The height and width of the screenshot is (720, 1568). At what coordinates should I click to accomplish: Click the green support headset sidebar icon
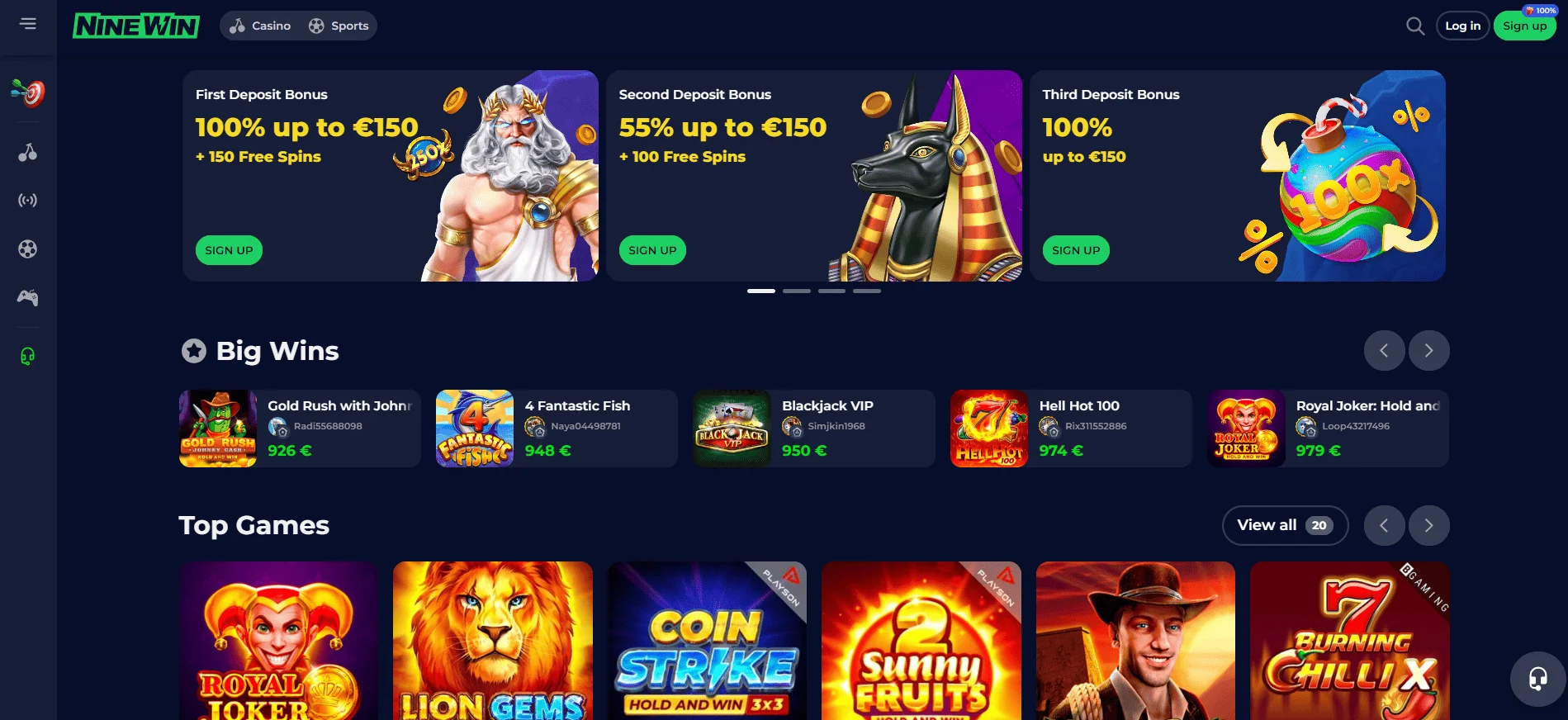[x=28, y=356]
